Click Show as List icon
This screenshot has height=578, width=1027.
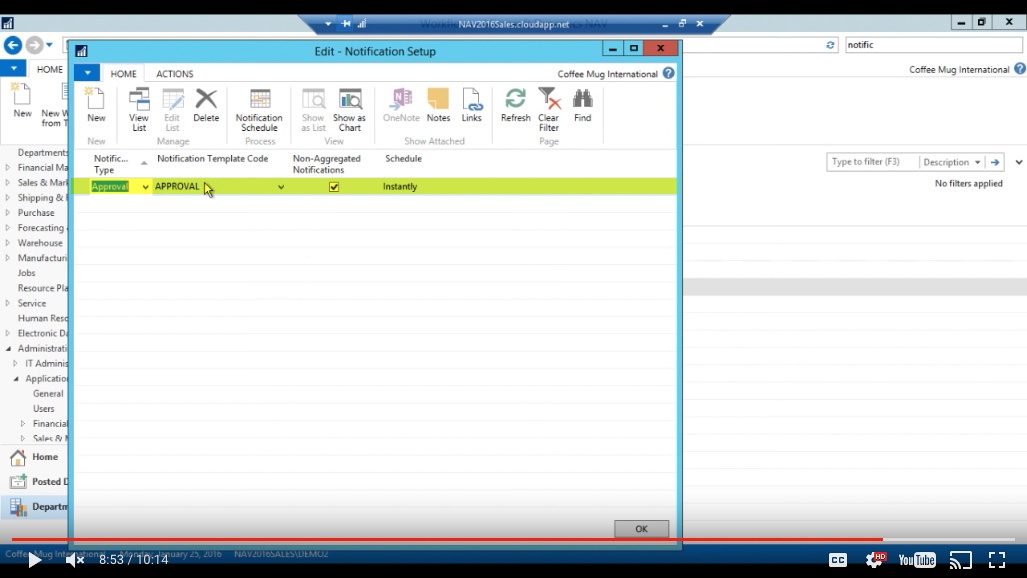pyautogui.click(x=313, y=109)
